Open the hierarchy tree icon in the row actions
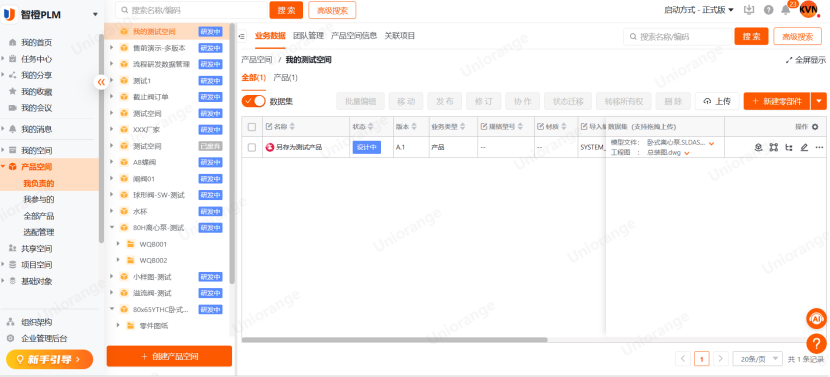Viewport: 830px width, 377px height. [789, 148]
